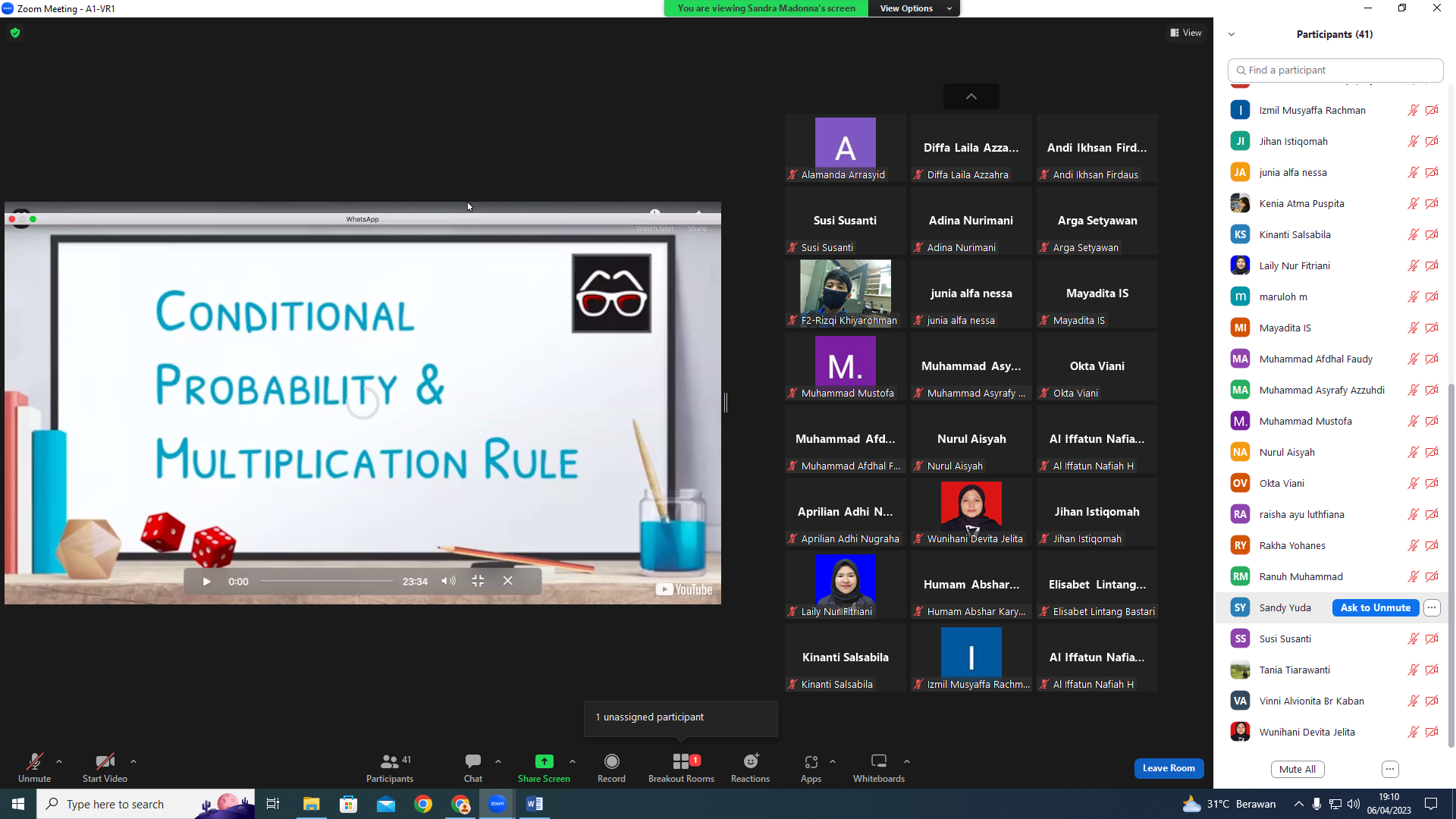1456x819 pixels.
Task: Open the Chat icon
Action: (473, 761)
